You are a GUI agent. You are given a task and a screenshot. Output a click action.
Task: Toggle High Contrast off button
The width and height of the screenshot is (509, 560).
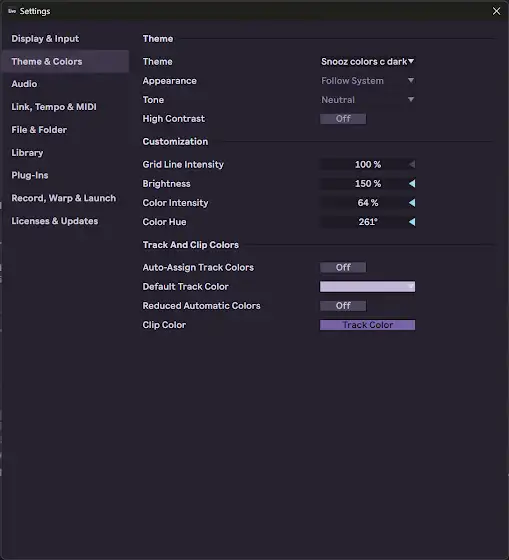pyautogui.click(x=343, y=119)
